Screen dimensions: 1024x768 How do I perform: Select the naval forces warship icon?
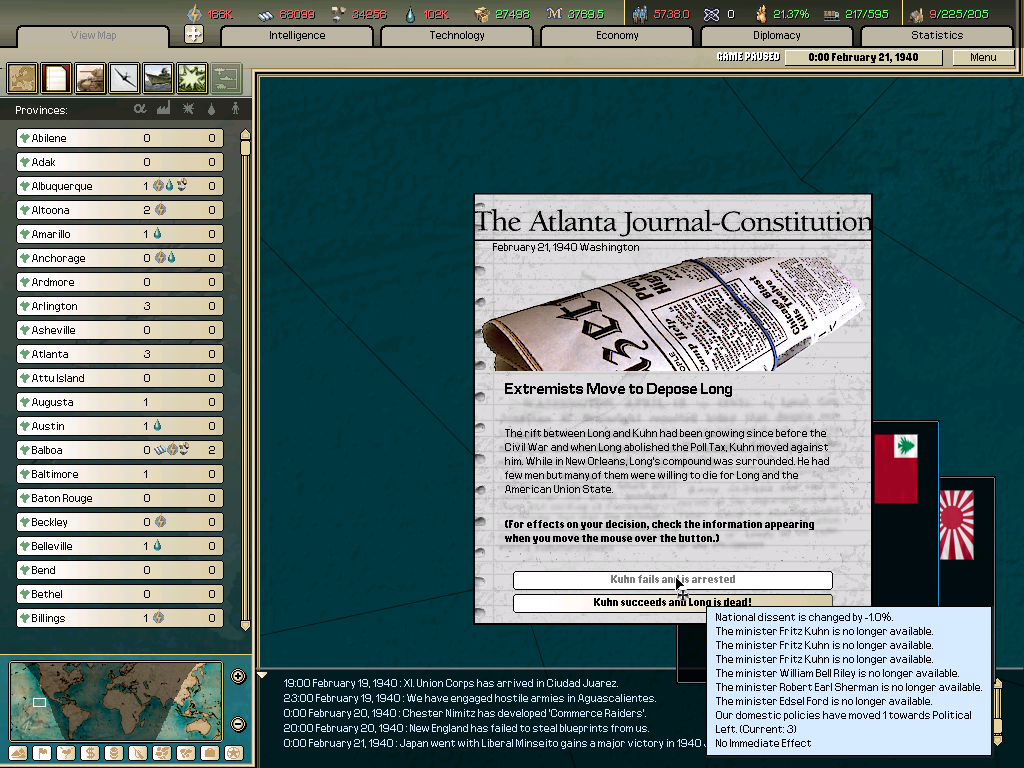[x=156, y=78]
